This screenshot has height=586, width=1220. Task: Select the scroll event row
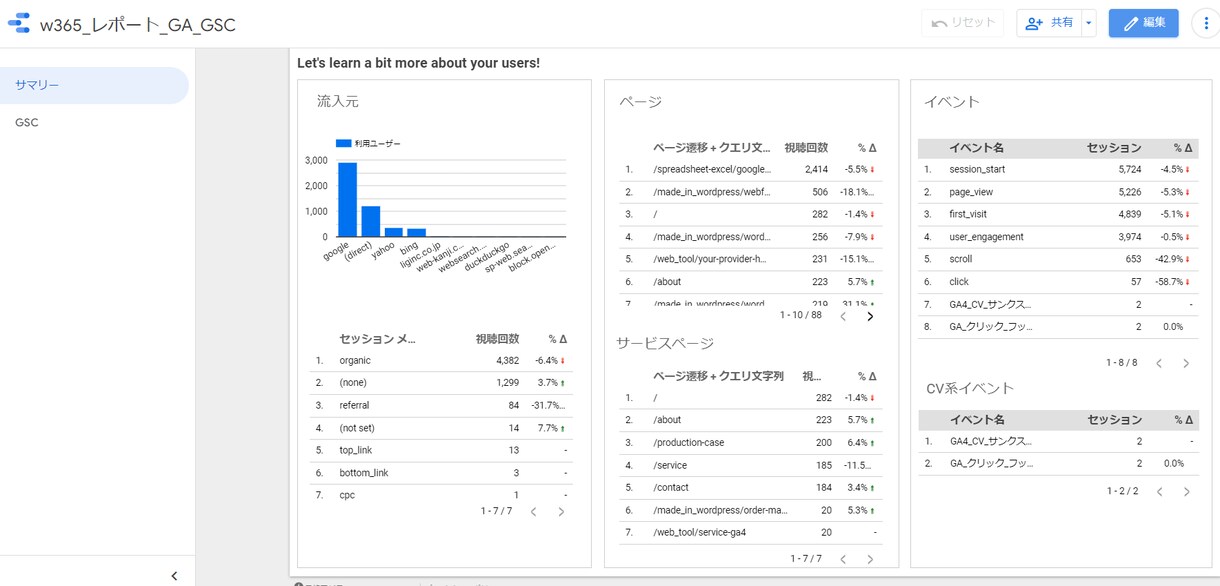[x=1058, y=259]
